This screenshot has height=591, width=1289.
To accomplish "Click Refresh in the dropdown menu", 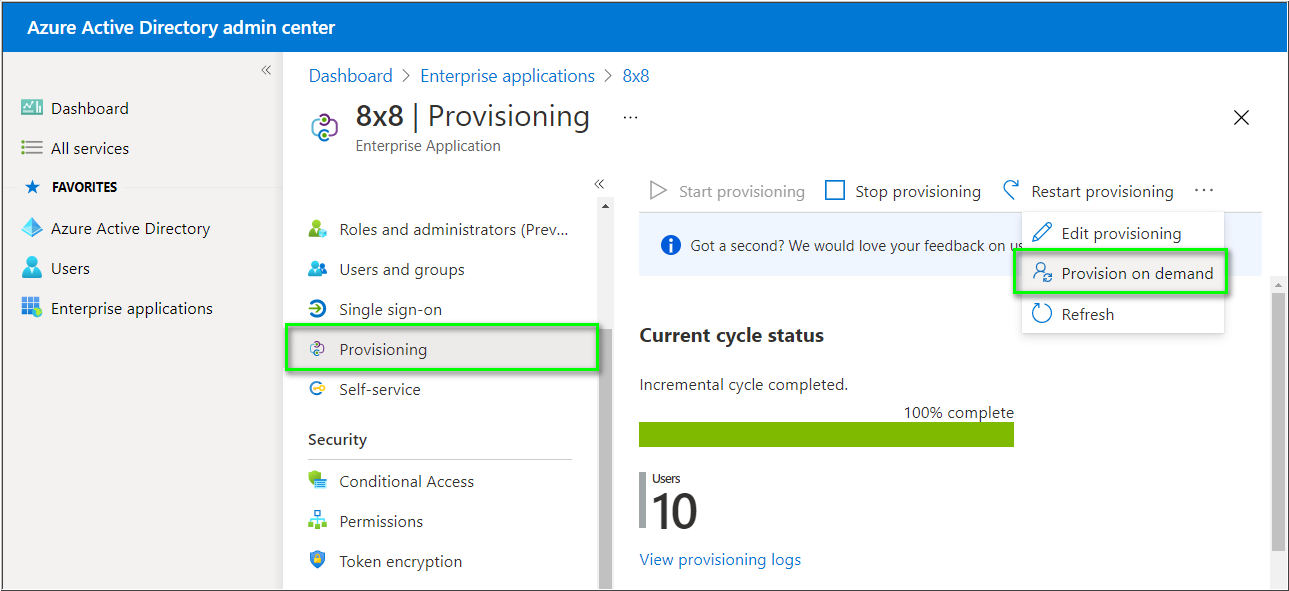I will [x=1087, y=314].
